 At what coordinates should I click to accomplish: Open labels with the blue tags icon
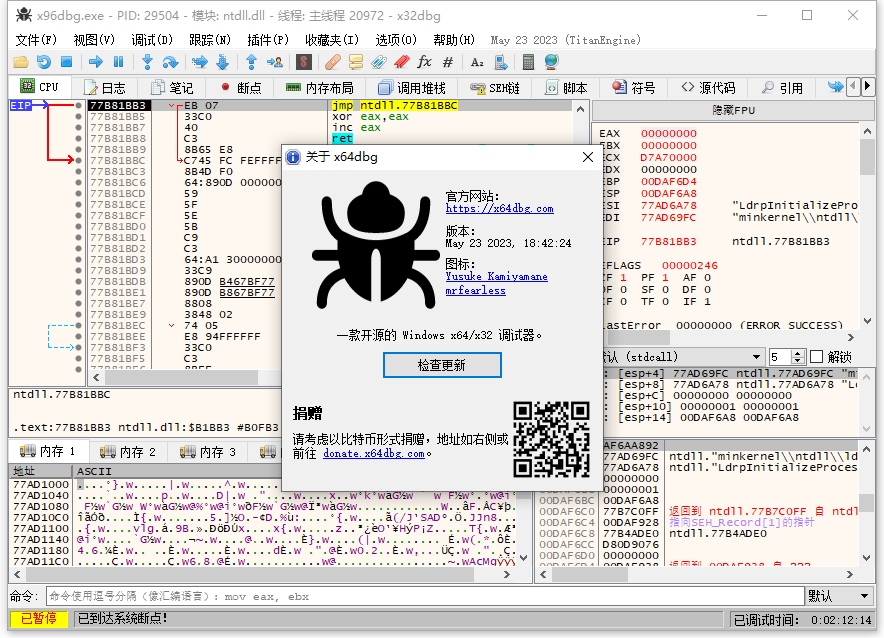click(379, 62)
